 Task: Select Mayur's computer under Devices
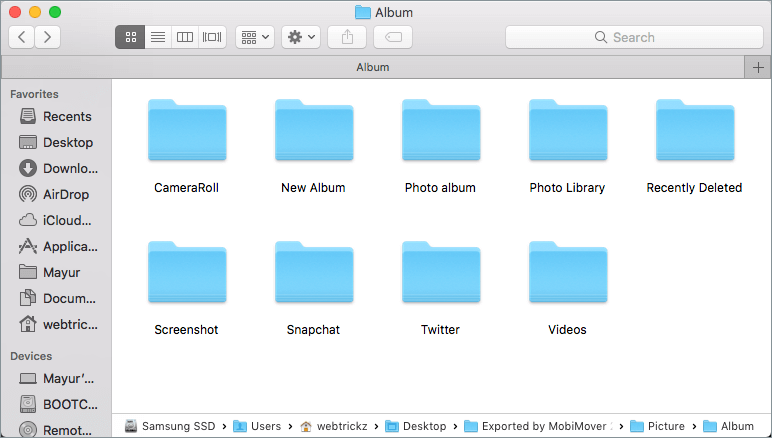[57, 378]
